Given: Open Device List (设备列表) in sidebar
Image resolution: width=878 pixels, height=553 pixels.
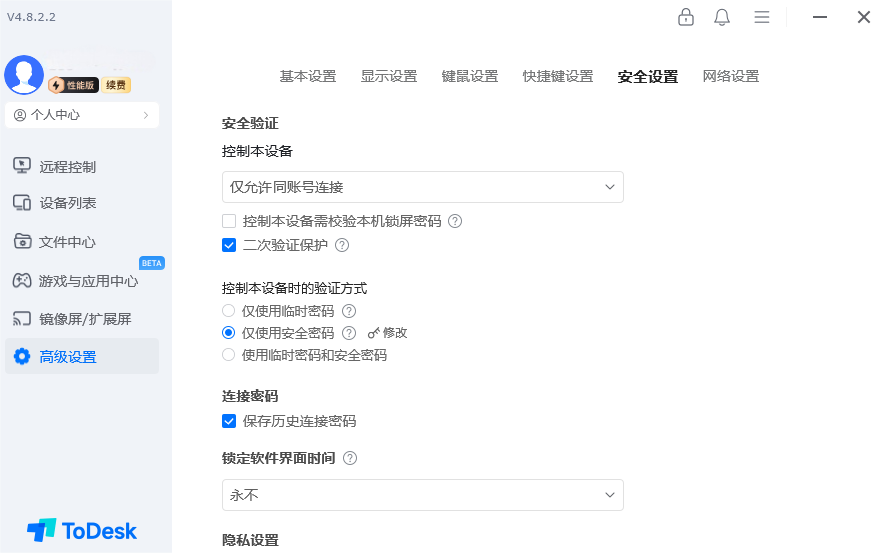Looking at the screenshot, I should [68, 203].
